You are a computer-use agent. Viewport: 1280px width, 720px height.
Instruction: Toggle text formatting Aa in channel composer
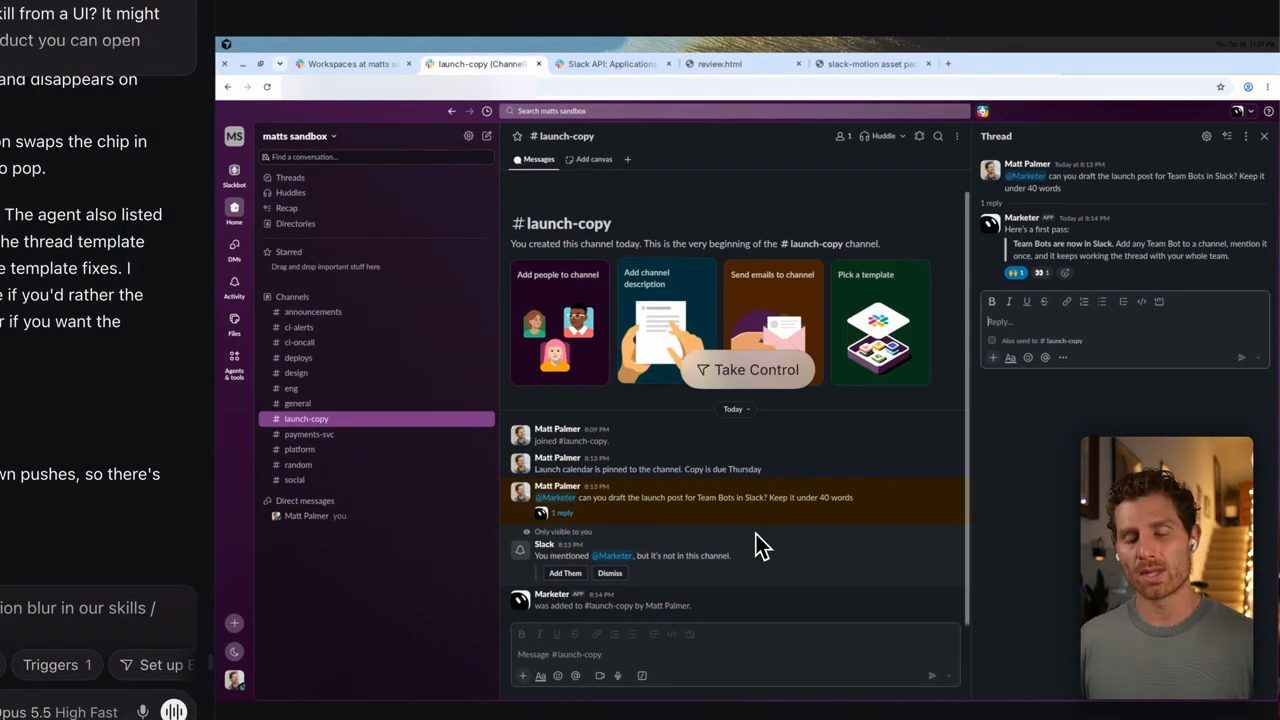(x=540, y=676)
